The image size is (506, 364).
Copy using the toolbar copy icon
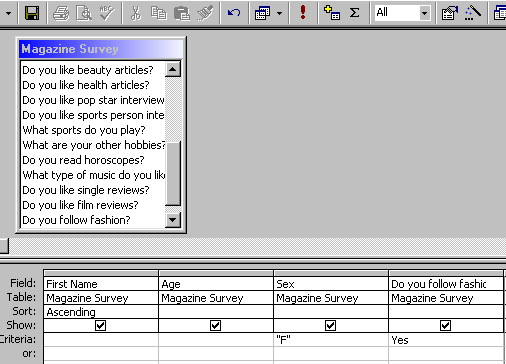(x=159, y=13)
